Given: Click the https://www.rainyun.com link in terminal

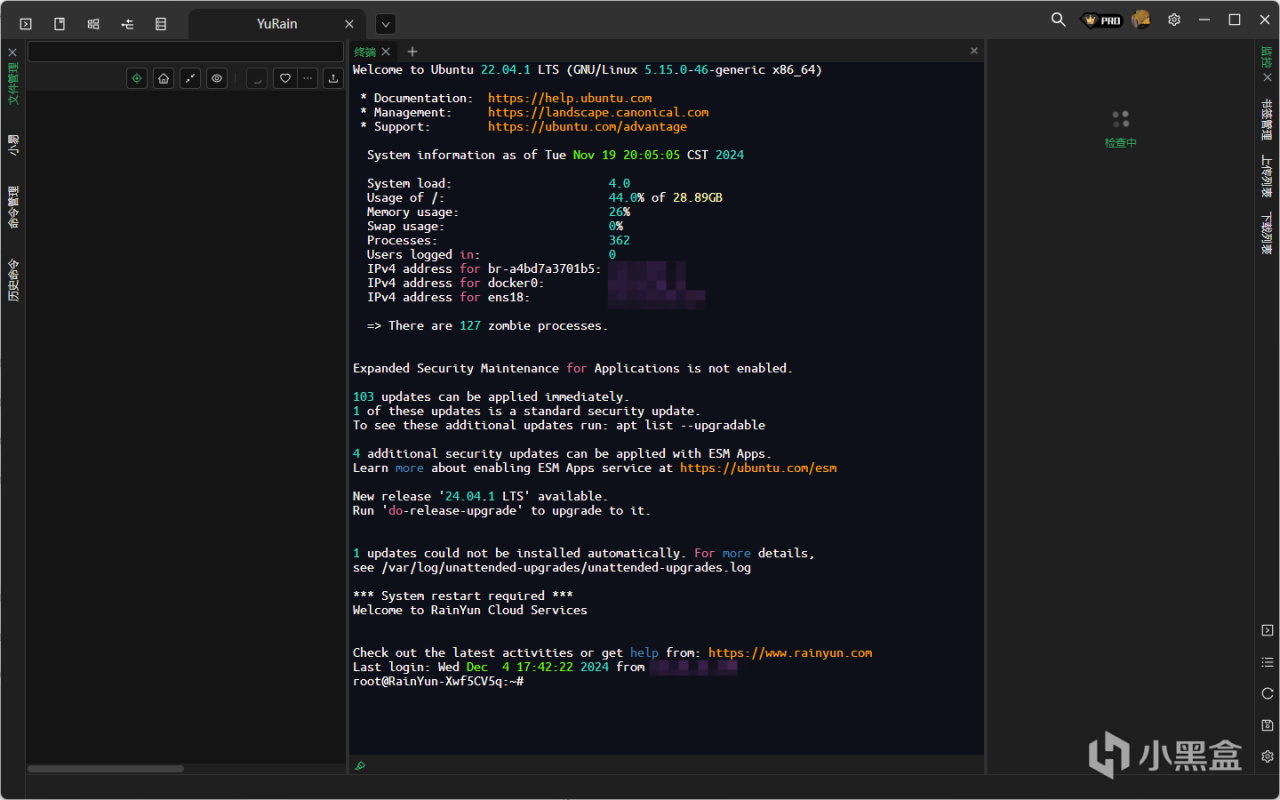Looking at the screenshot, I should point(790,653).
